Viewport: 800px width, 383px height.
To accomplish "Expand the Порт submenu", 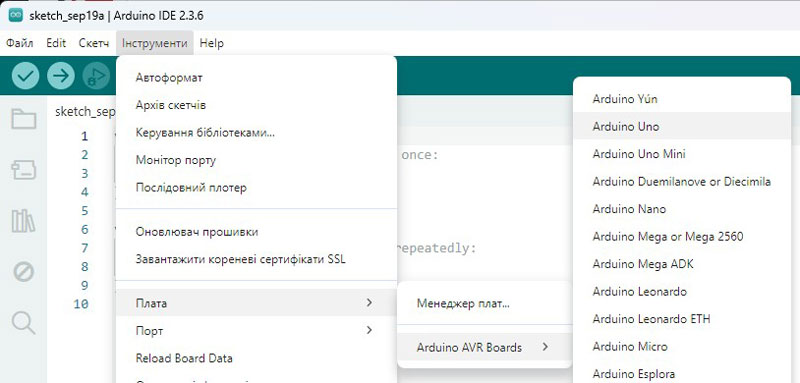I will [x=256, y=331].
